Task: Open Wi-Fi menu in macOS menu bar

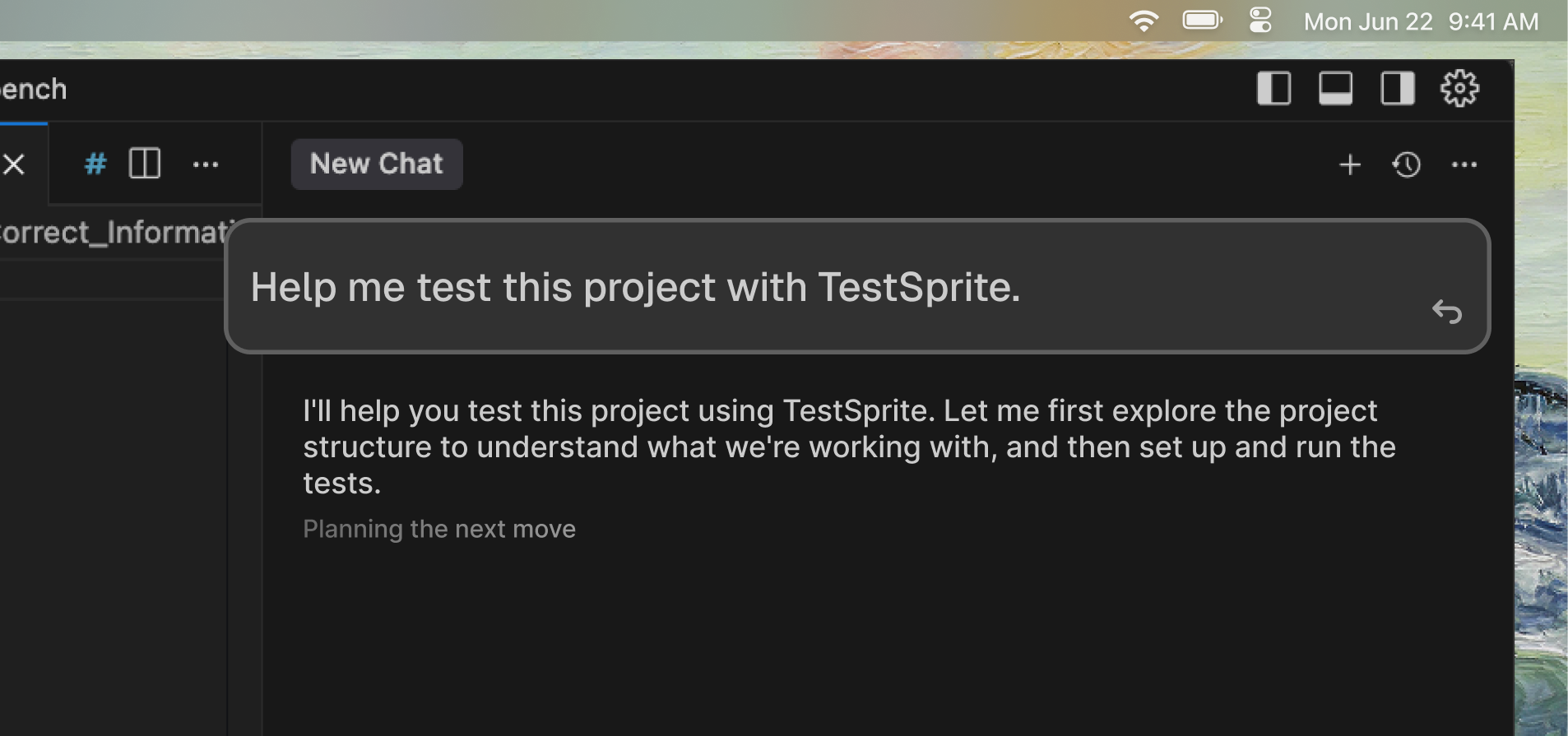Action: coord(1144,21)
